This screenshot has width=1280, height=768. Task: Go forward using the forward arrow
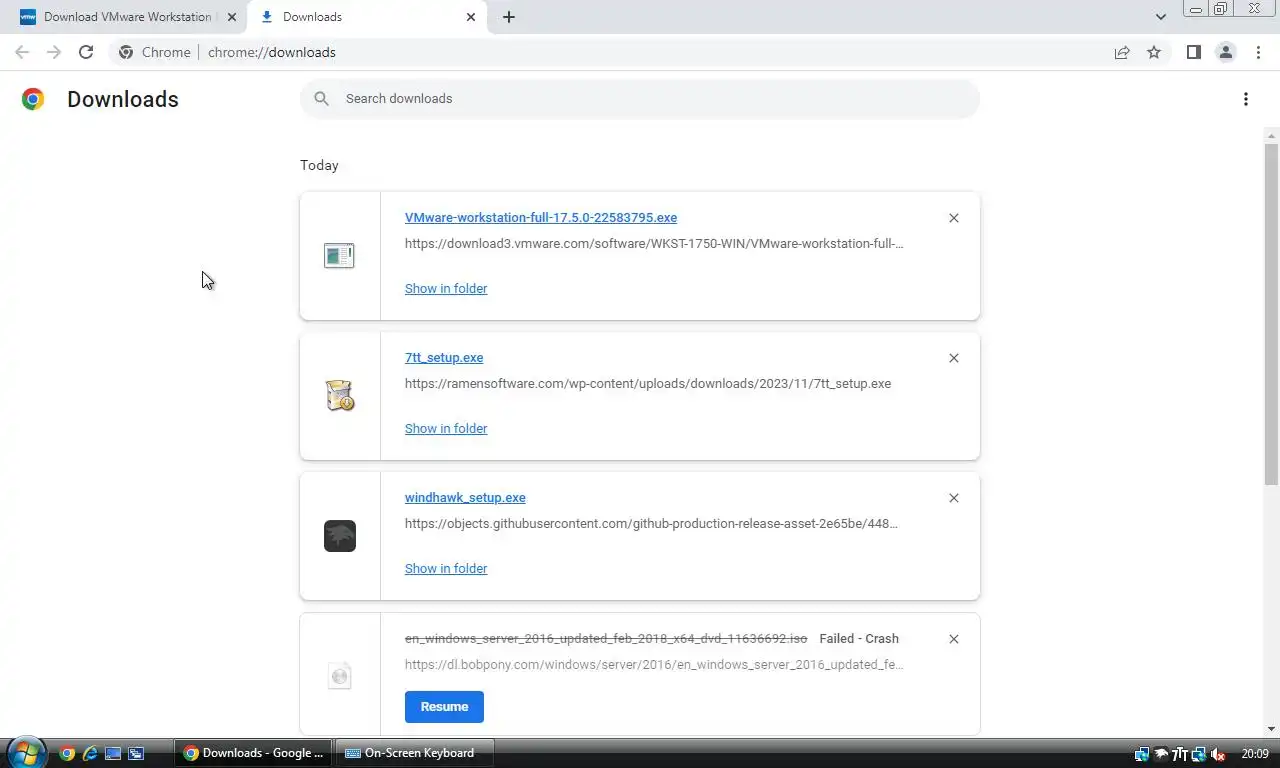pyautogui.click(x=54, y=52)
